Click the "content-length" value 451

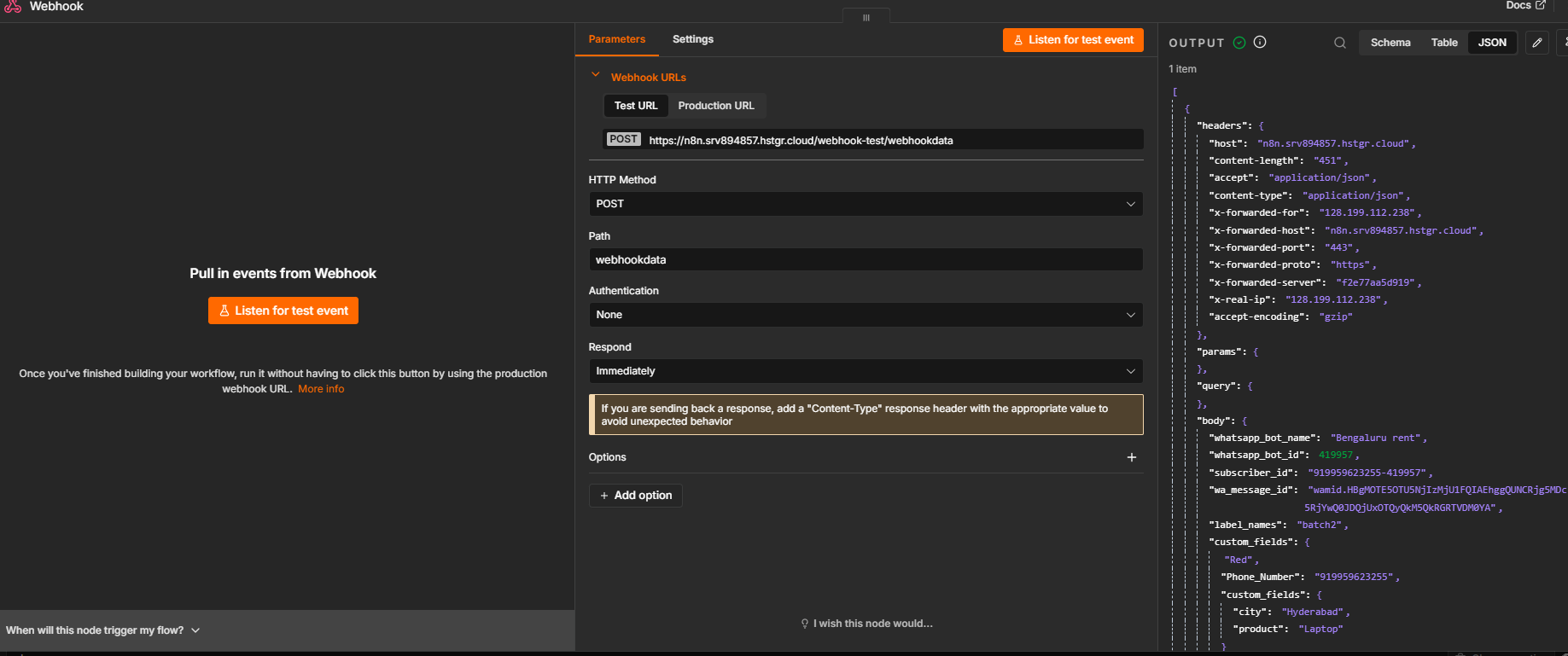pos(1327,161)
